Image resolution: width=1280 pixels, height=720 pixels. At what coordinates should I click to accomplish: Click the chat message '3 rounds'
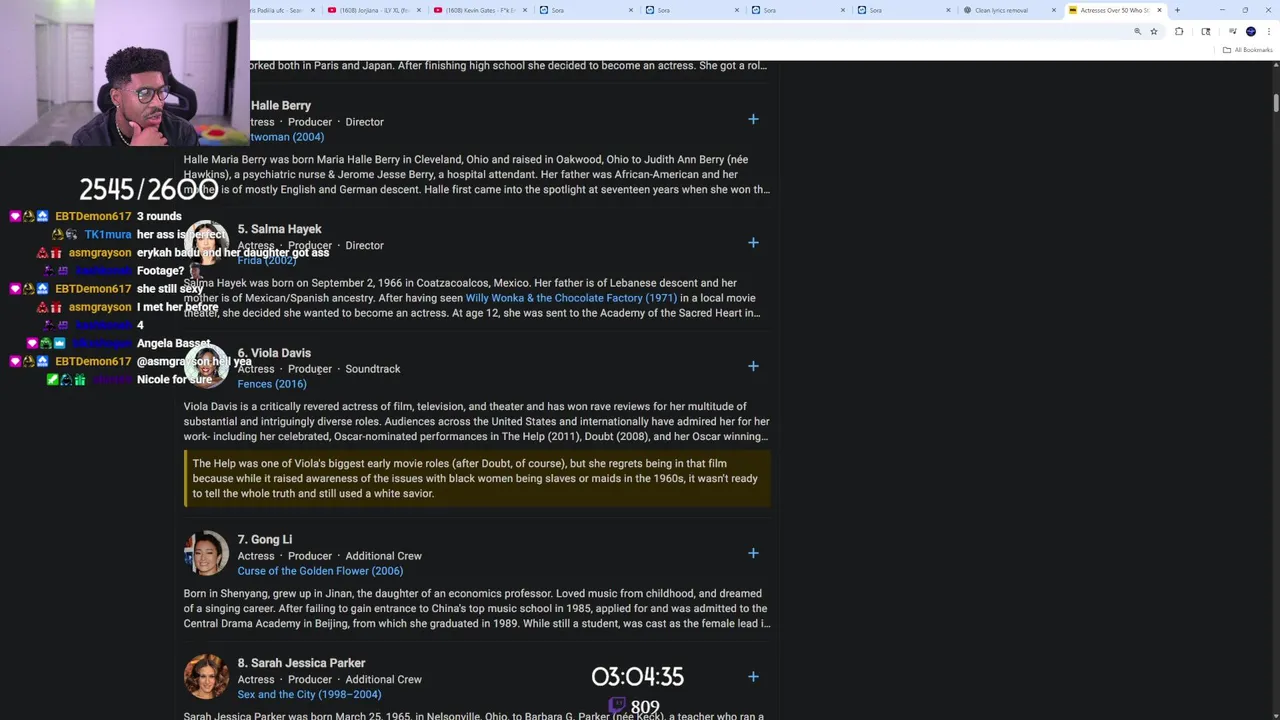[159, 216]
